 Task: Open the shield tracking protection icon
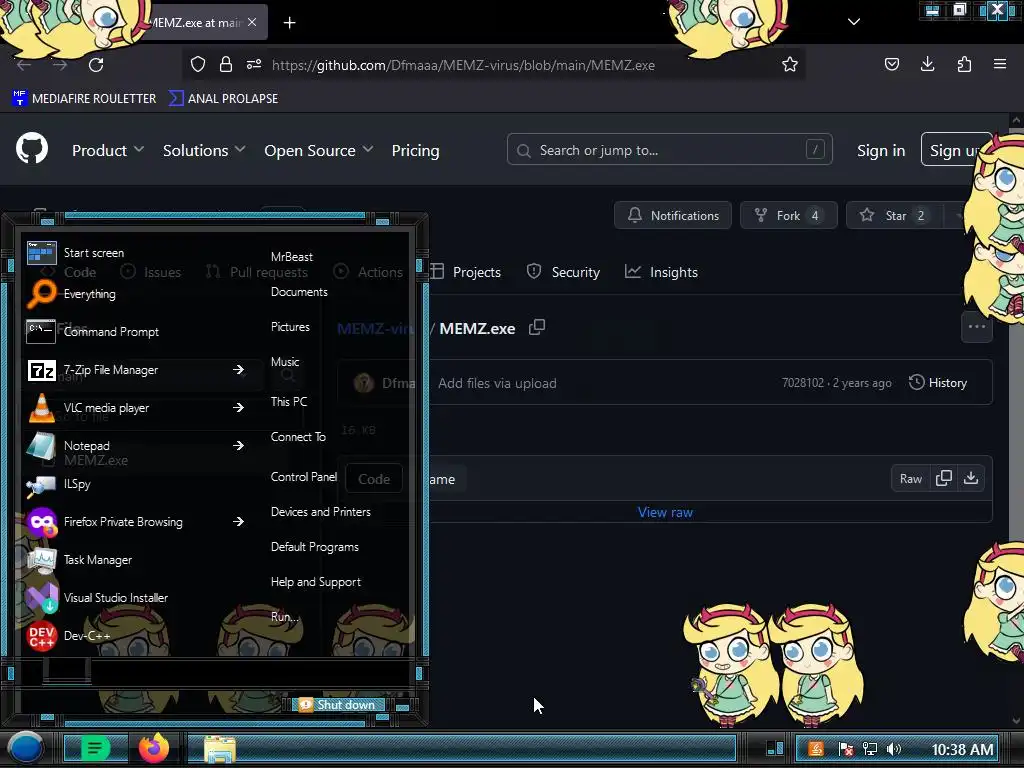(198, 64)
